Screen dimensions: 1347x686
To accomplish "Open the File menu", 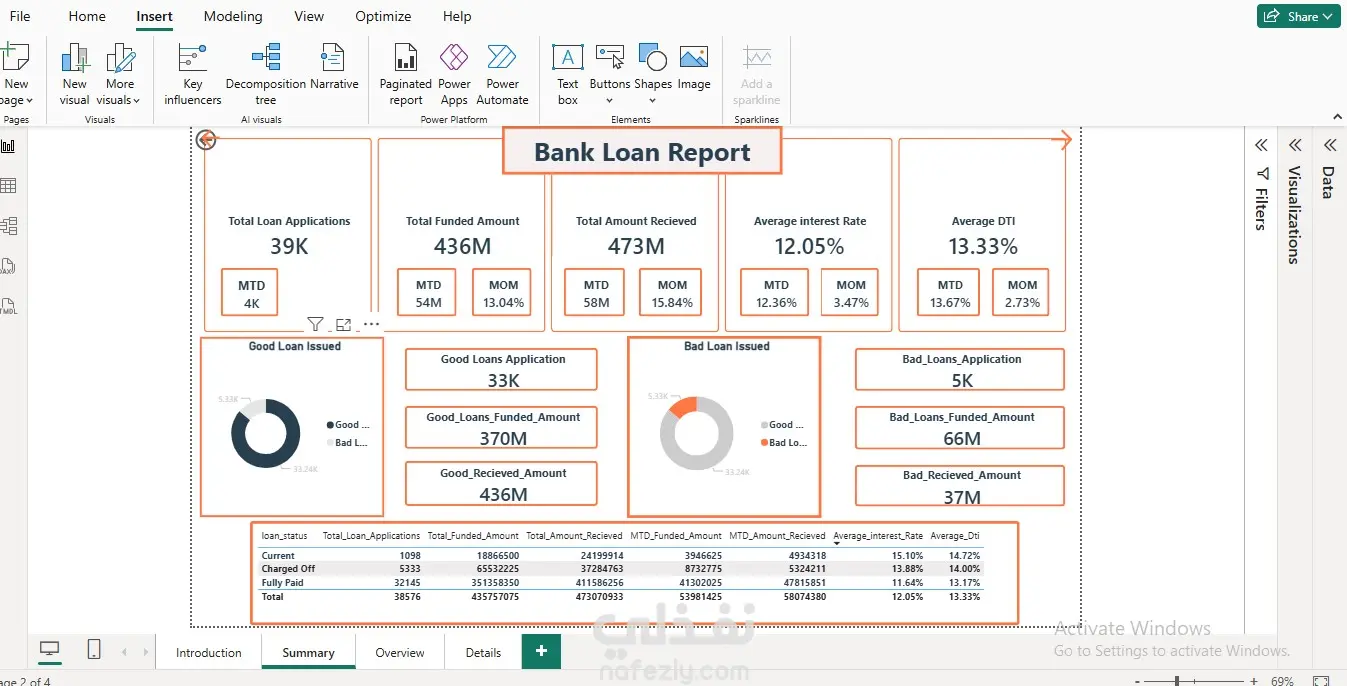I will 20,16.
